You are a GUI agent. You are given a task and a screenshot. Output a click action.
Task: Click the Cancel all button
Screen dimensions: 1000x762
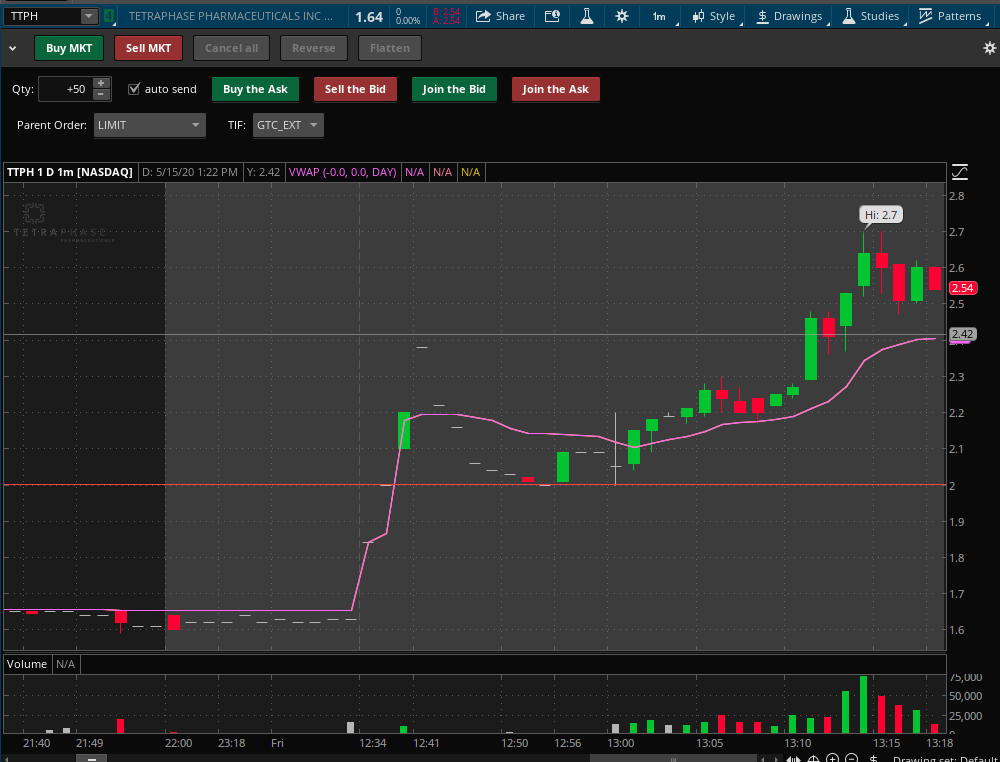[232, 48]
